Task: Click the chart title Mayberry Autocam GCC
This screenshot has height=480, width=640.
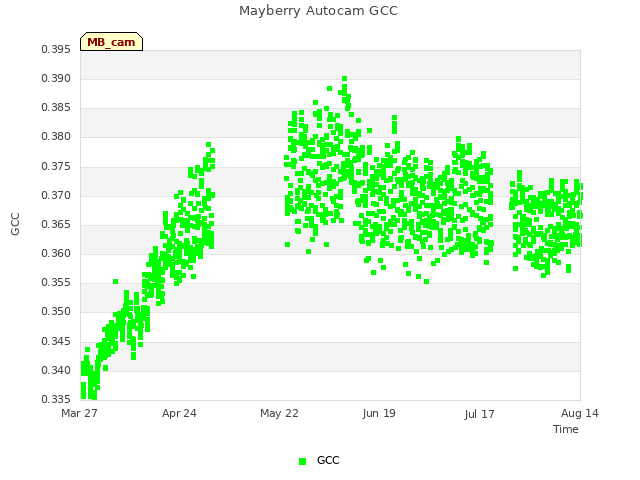Action: (318, 11)
